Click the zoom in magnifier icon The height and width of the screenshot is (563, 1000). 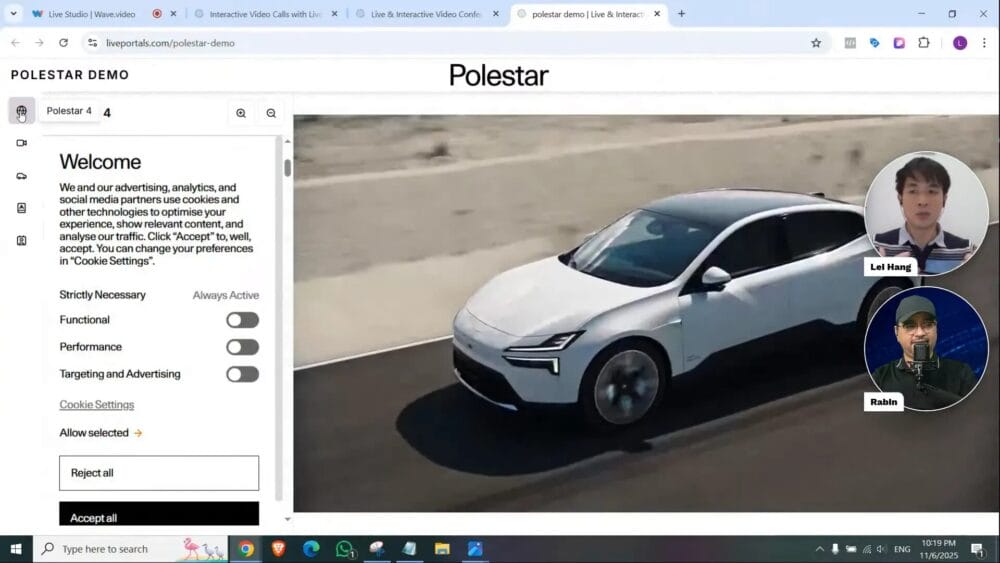[x=241, y=113]
